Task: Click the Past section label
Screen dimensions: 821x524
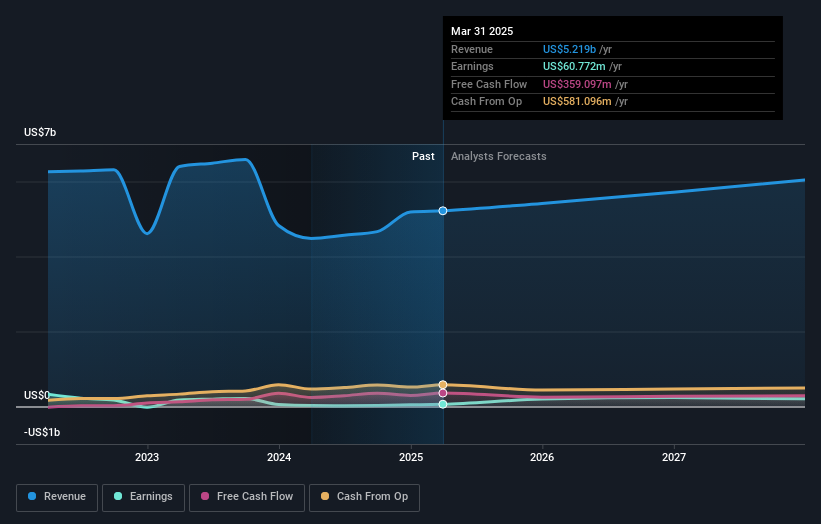Action: (423, 157)
